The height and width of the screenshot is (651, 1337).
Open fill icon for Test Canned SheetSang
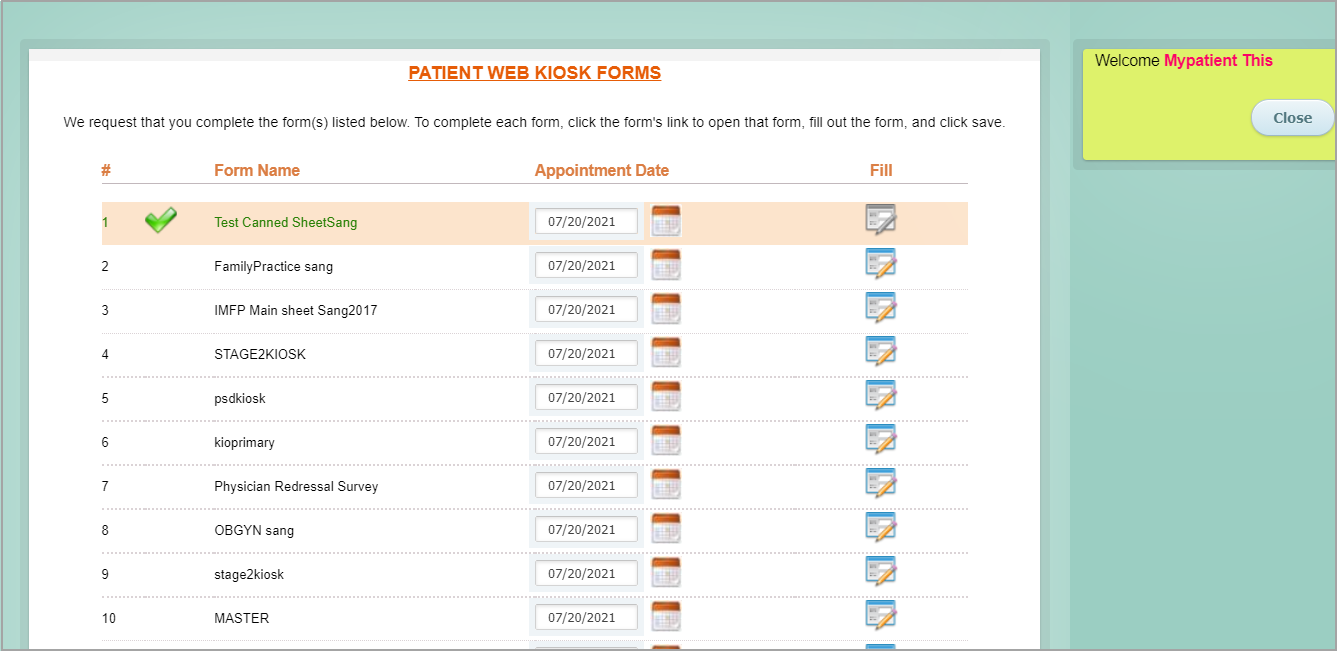click(x=880, y=220)
